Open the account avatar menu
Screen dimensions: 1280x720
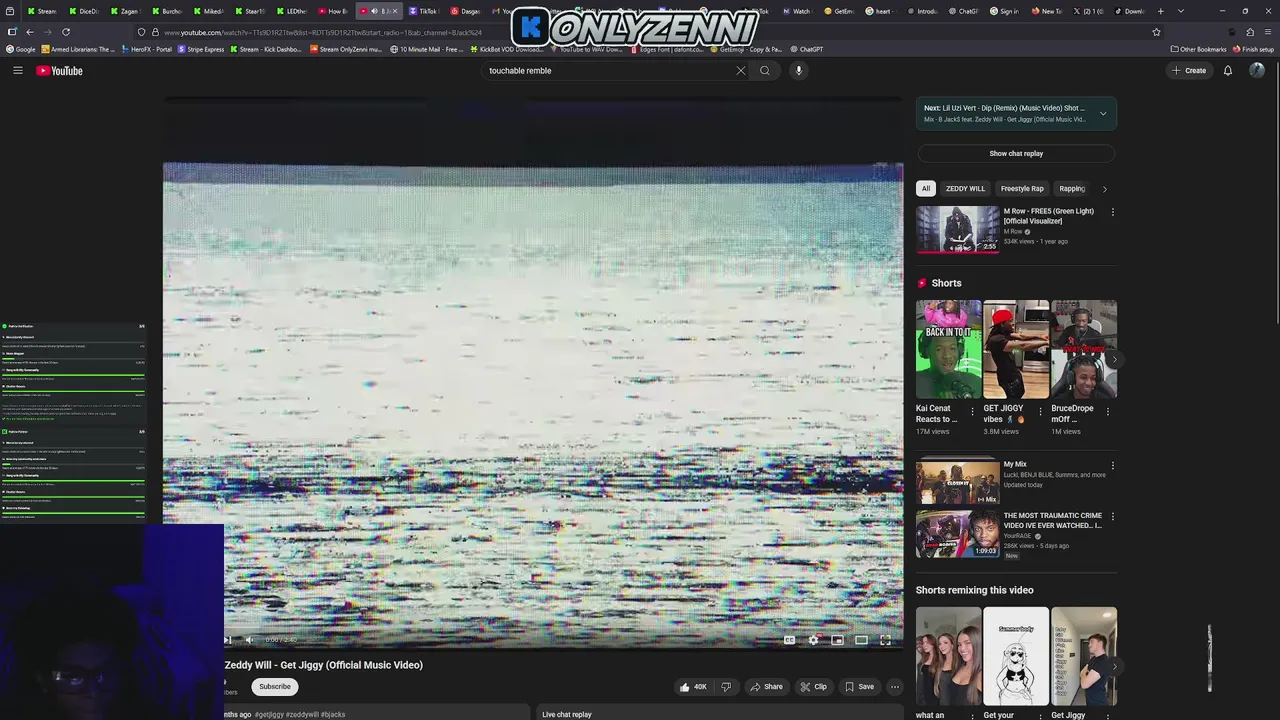pyautogui.click(x=1257, y=71)
